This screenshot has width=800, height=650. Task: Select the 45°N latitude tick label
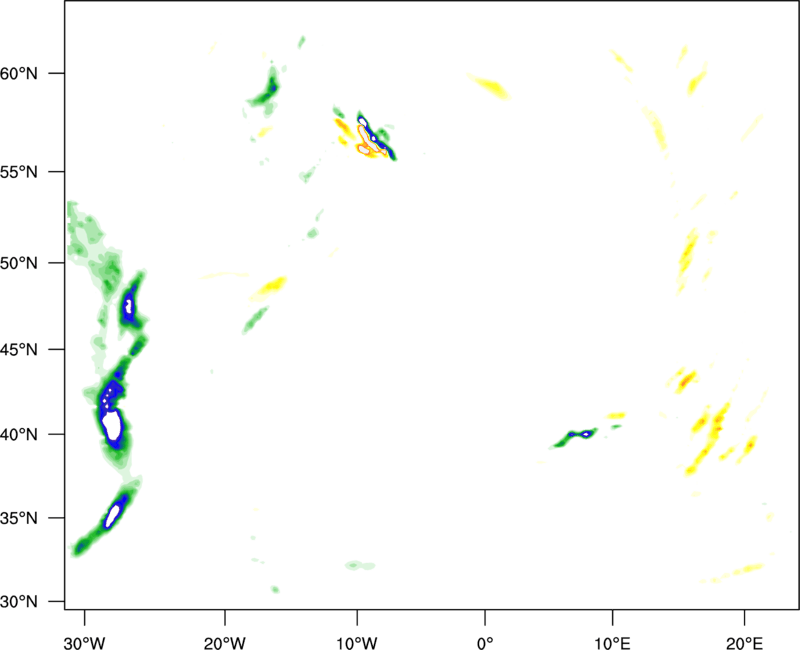point(19,350)
